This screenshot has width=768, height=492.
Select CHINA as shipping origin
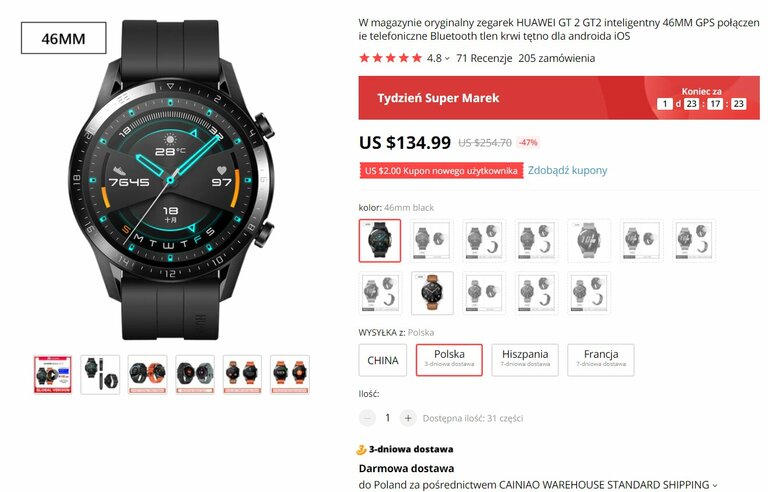pyautogui.click(x=383, y=360)
